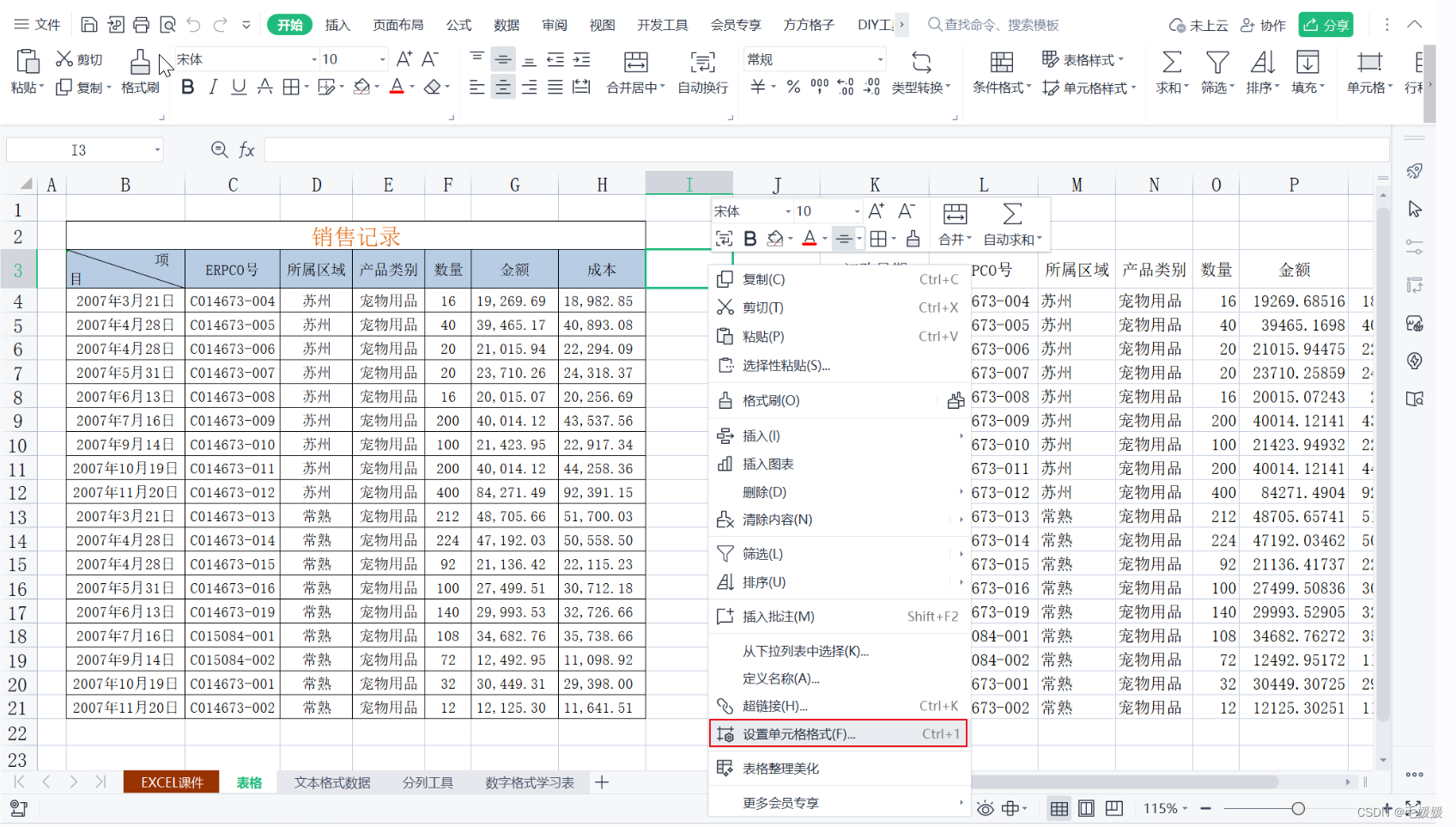Open the 插入 ribbon tab
This screenshot has width=1456, height=827.
coord(337,25)
